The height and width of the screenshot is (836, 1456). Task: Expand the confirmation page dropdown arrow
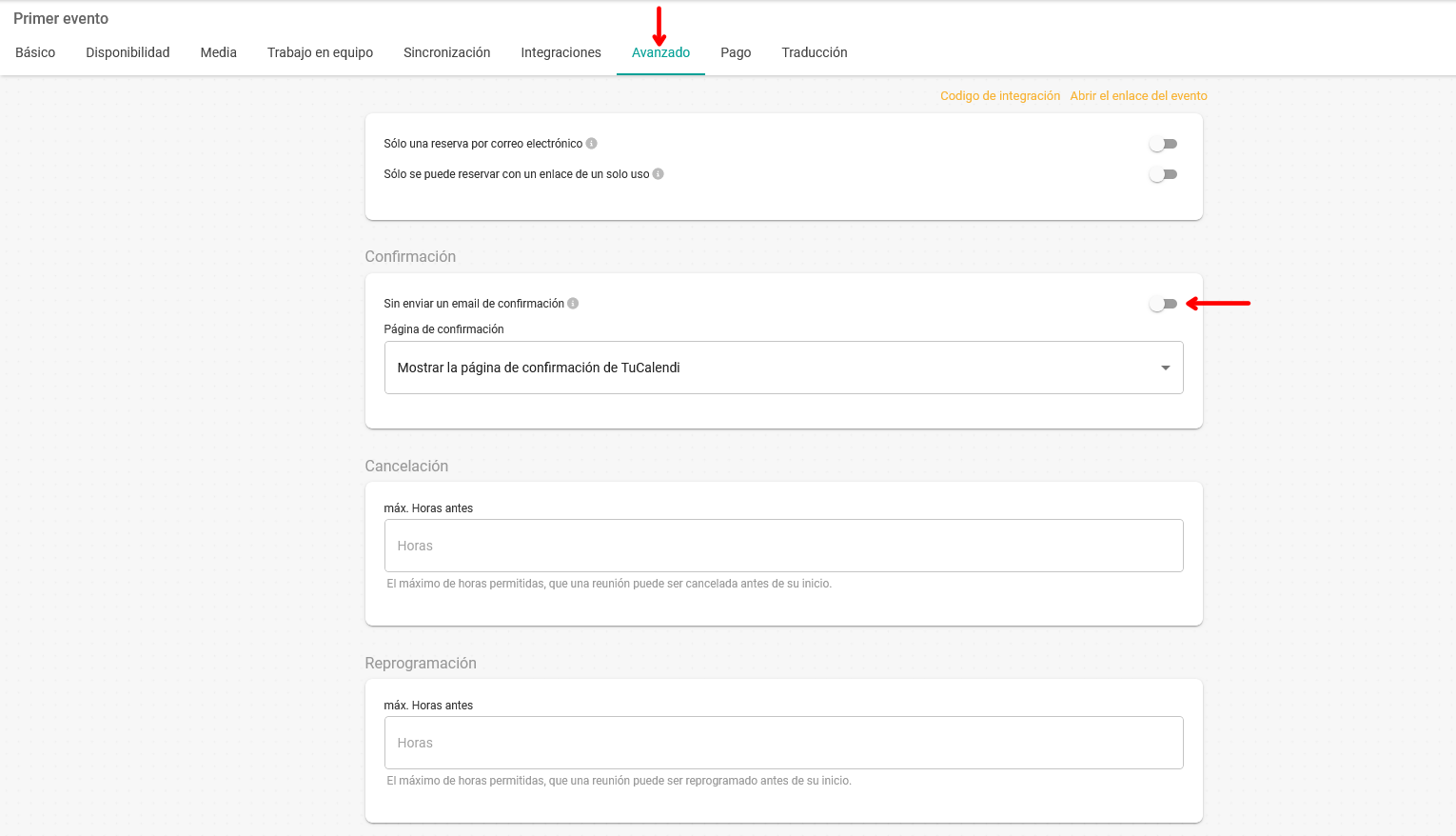click(1166, 368)
